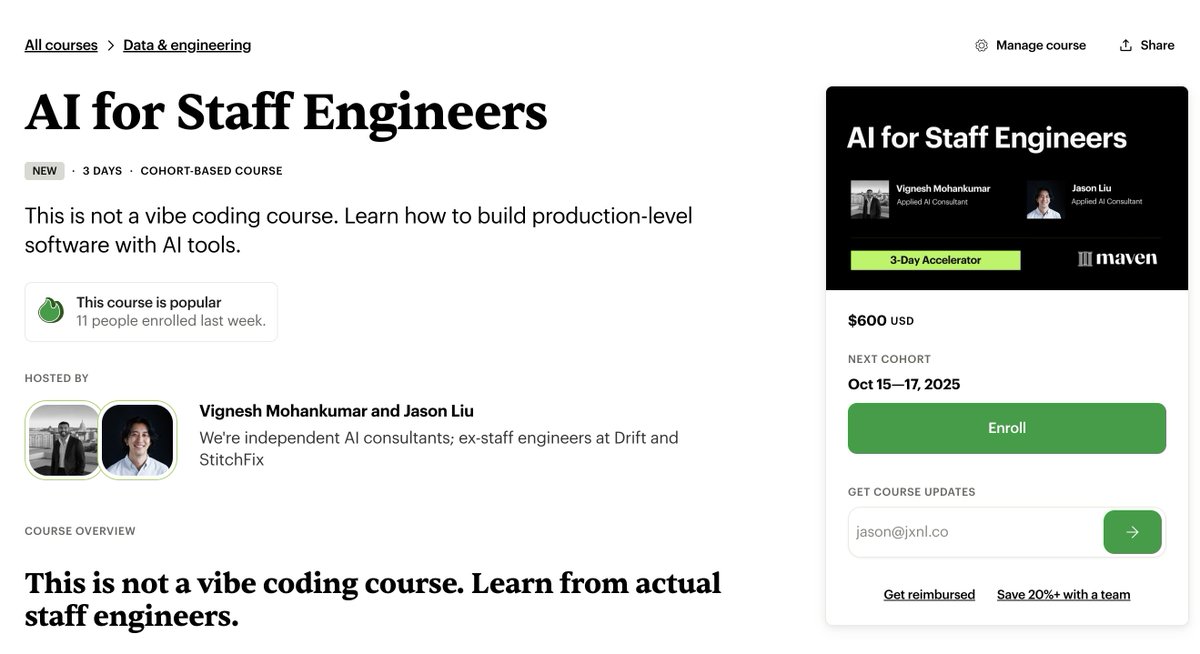Click the NEW badge under title

(45, 171)
